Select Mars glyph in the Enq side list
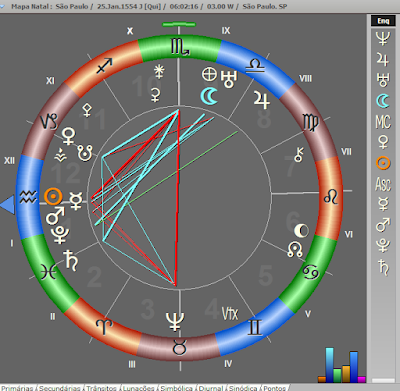This screenshot has width=400, height=391. (383, 225)
